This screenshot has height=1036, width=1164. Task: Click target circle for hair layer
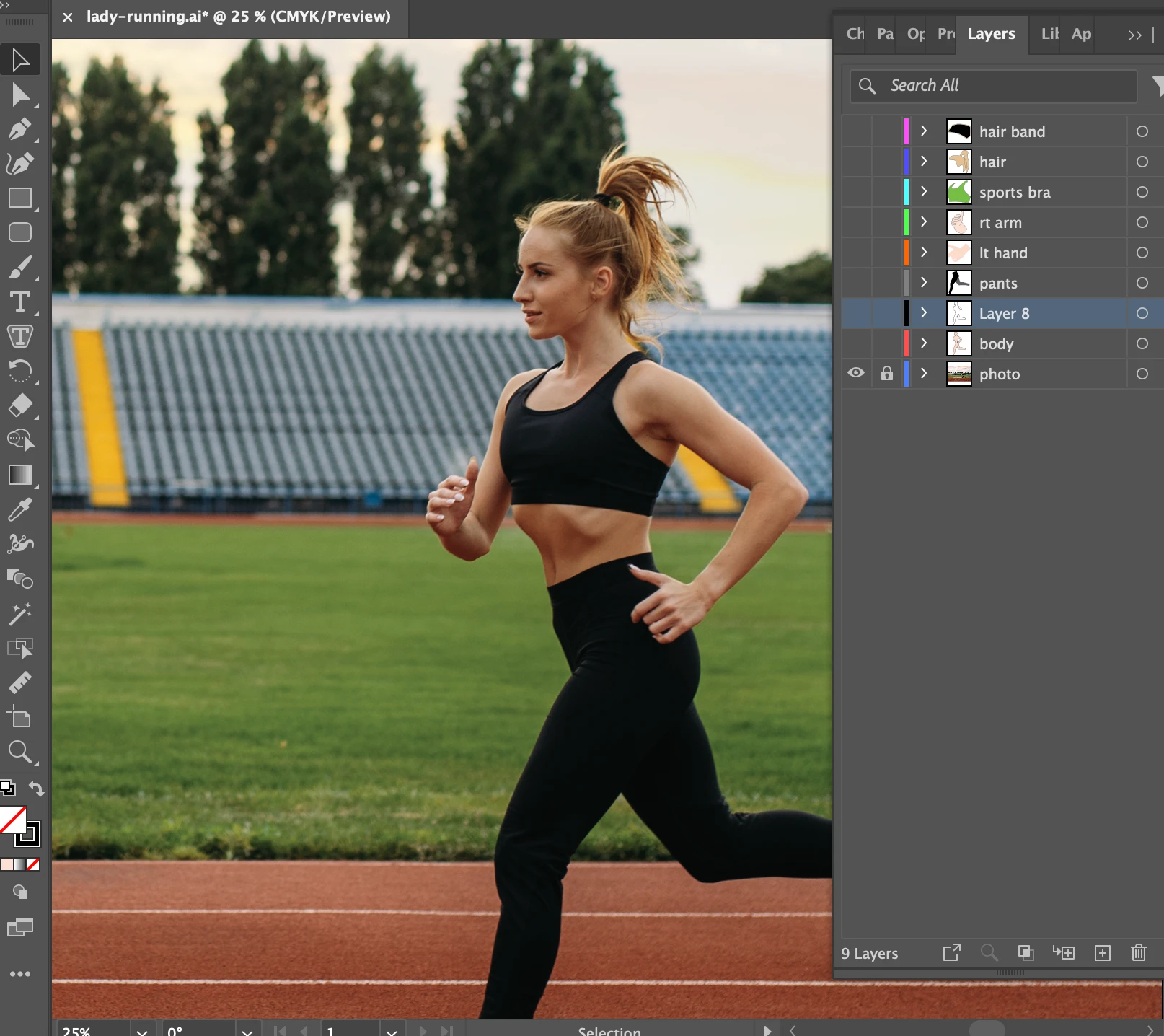[1142, 162]
